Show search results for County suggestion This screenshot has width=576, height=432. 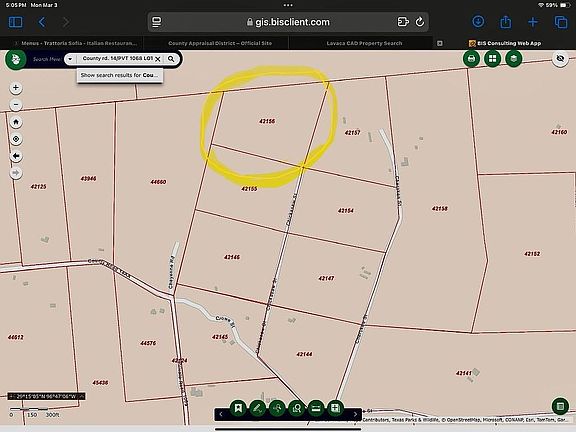click(120, 75)
